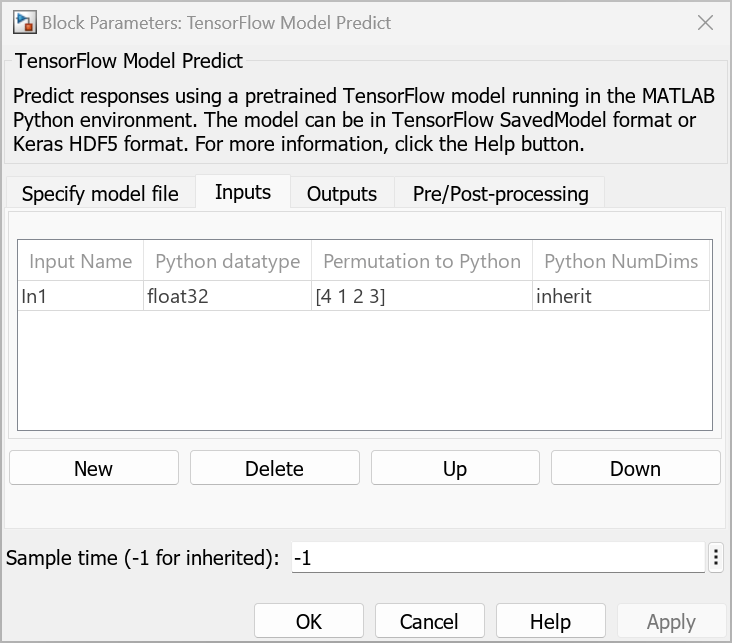This screenshot has width=732, height=643.
Task: Confirm settings with the OK button
Action: [x=309, y=621]
